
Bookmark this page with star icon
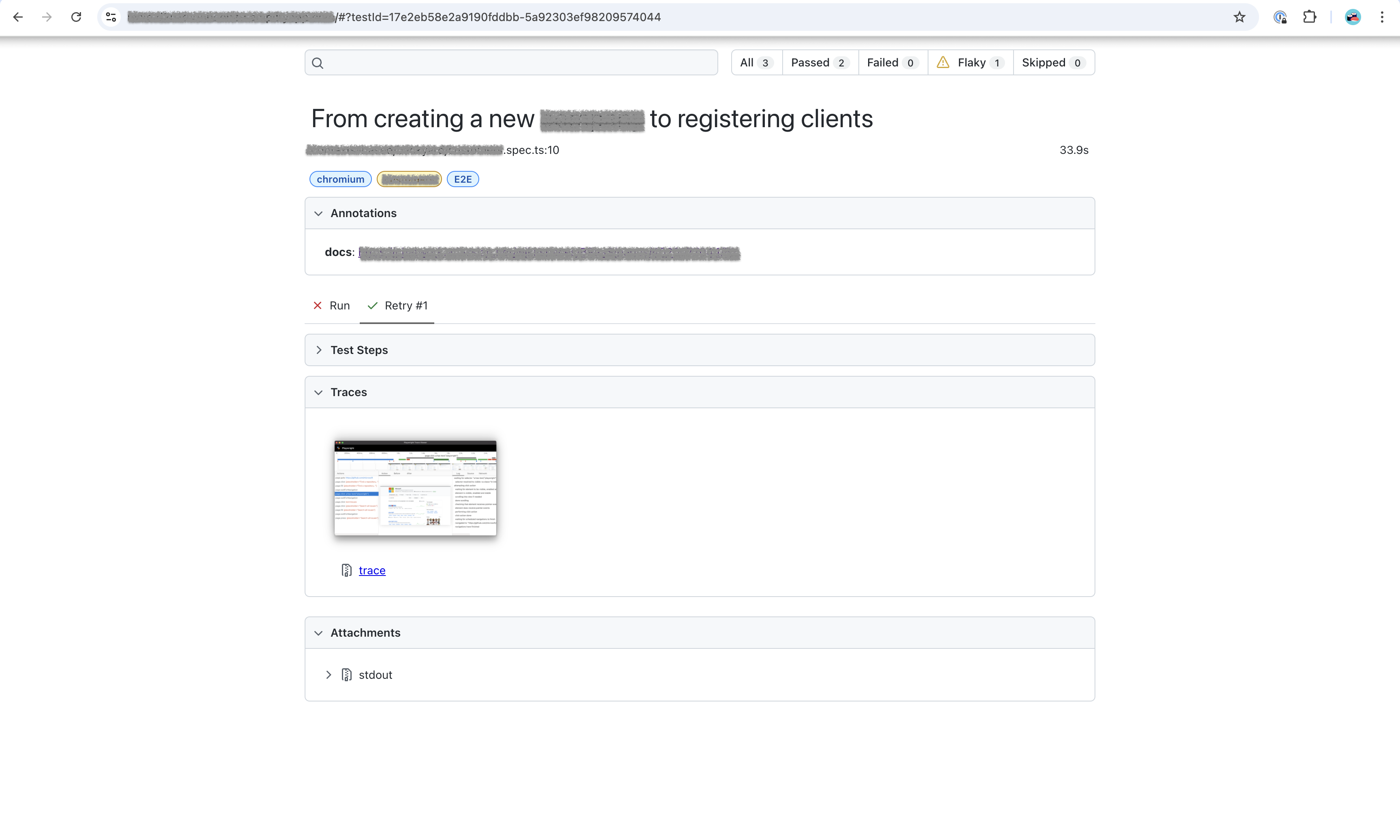tap(1239, 17)
